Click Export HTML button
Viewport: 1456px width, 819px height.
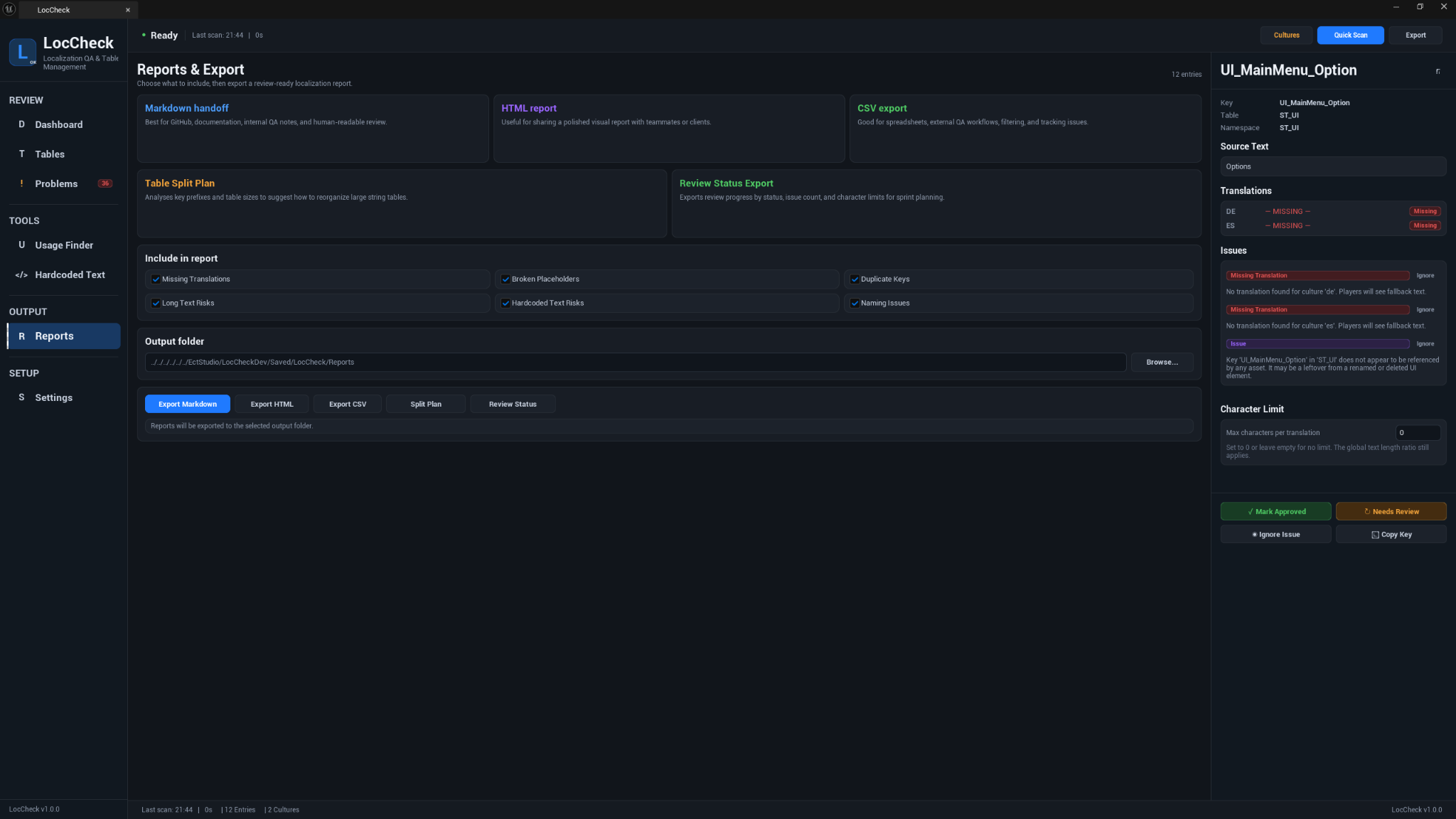[272, 404]
